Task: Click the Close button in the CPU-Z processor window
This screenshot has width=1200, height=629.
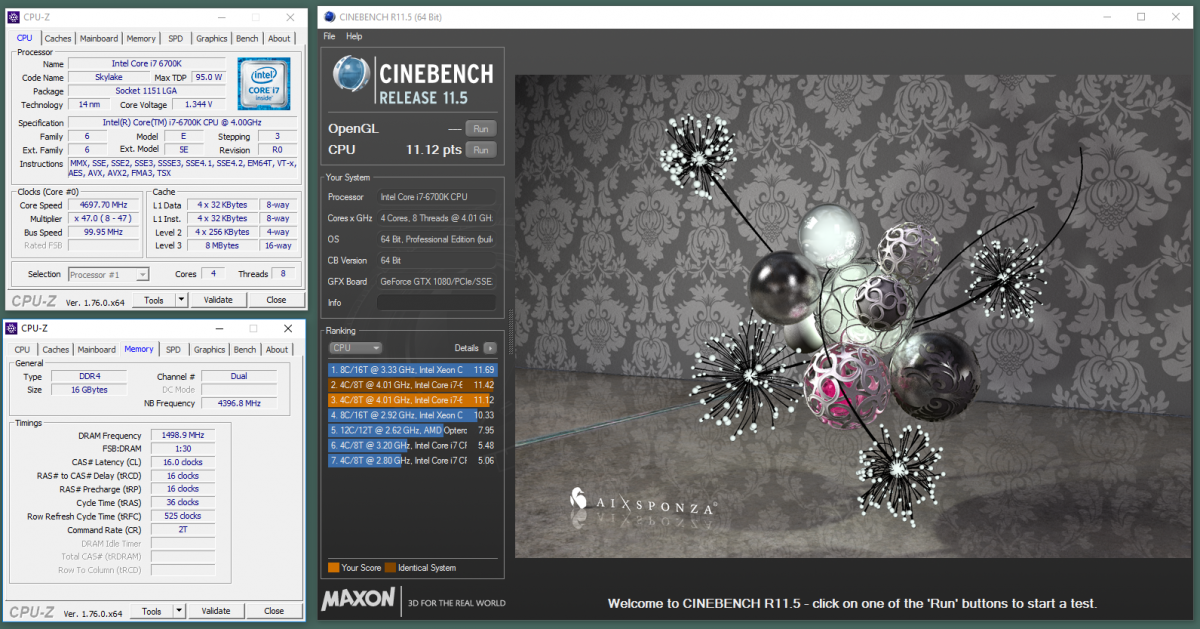Action: coord(276,300)
